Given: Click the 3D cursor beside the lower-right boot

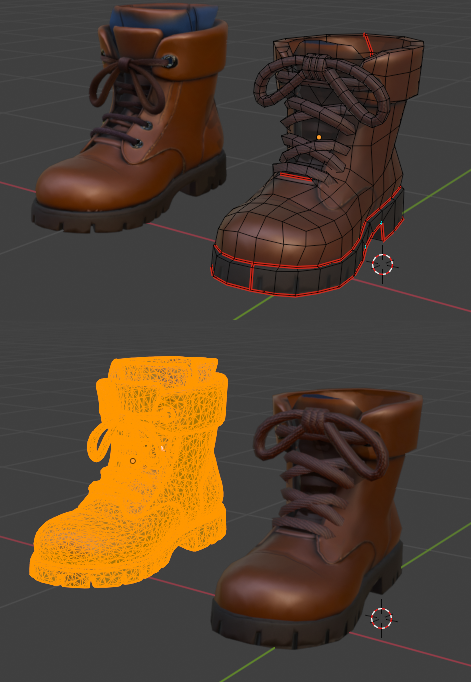Looking at the screenshot, I should [382, 618].
